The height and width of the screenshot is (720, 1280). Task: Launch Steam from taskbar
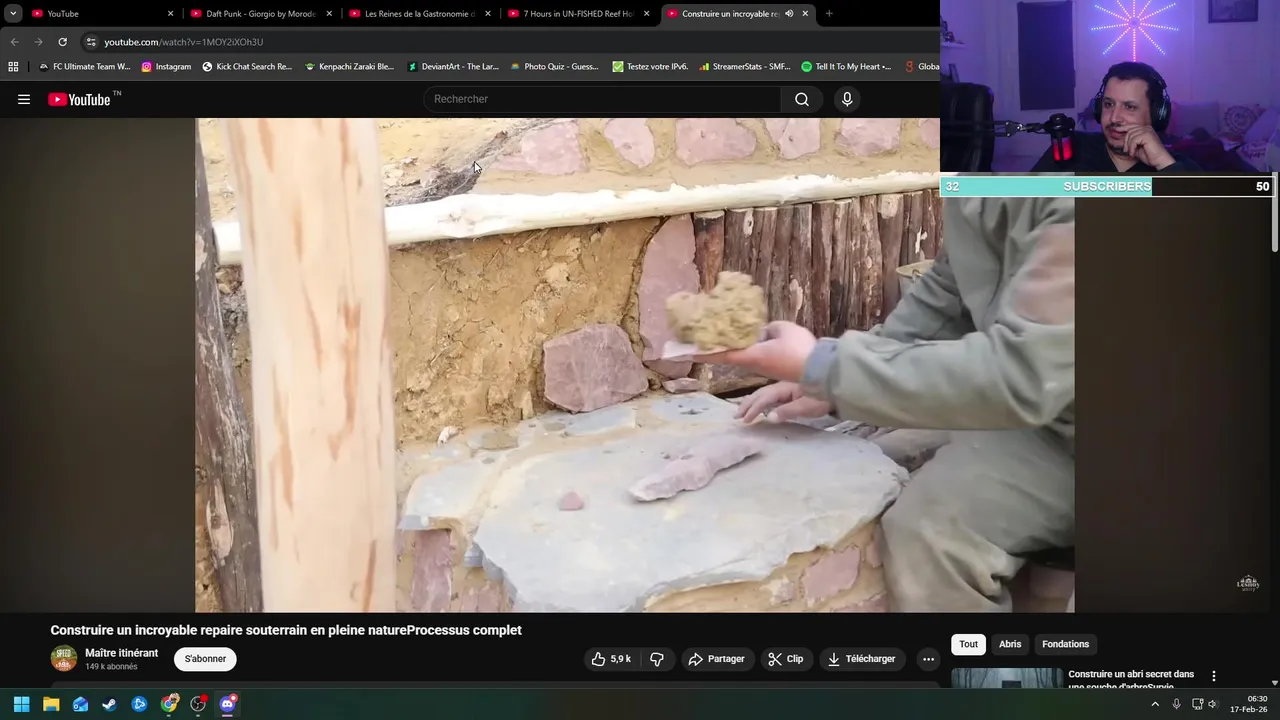pos(110,704)
